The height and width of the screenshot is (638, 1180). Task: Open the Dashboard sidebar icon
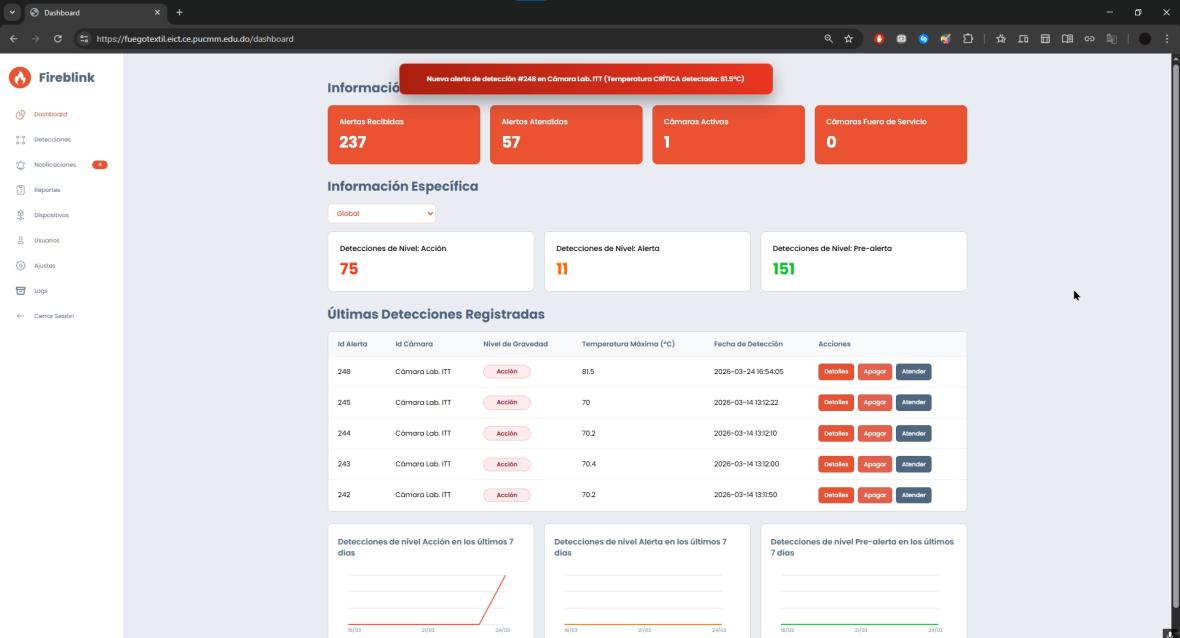(x=20, y=114)
